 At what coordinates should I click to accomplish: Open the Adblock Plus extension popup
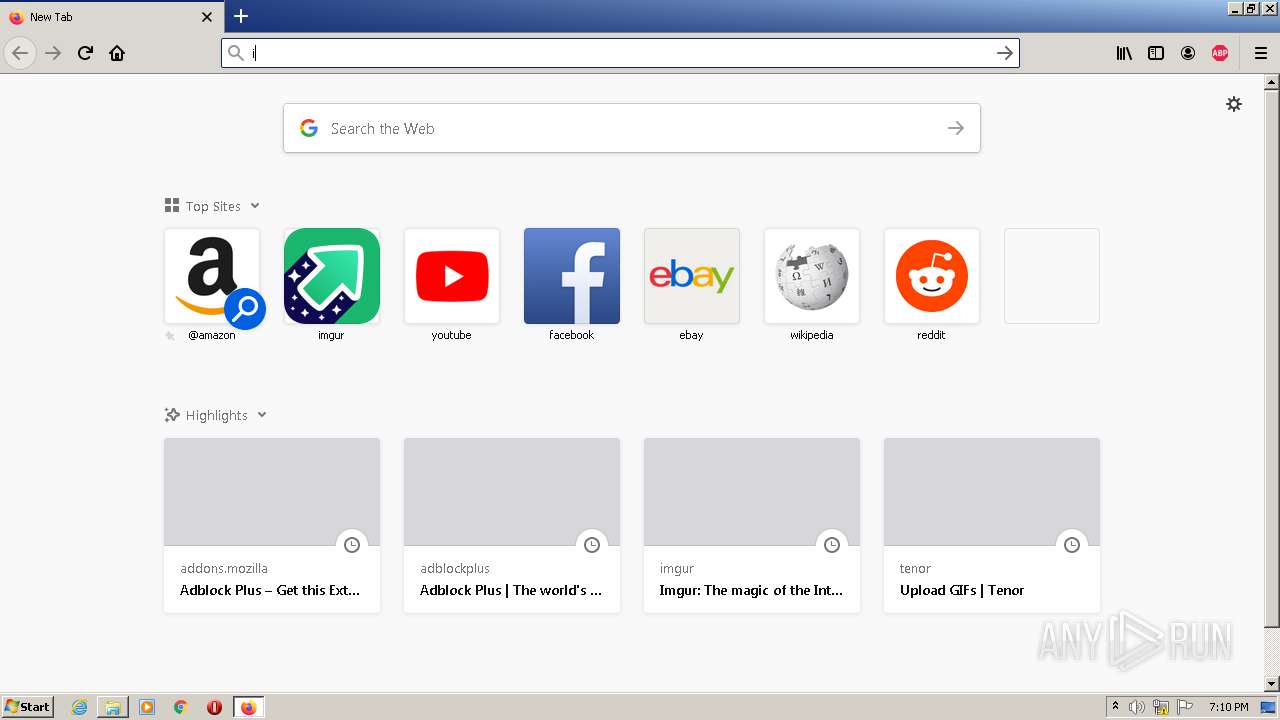1220,53
